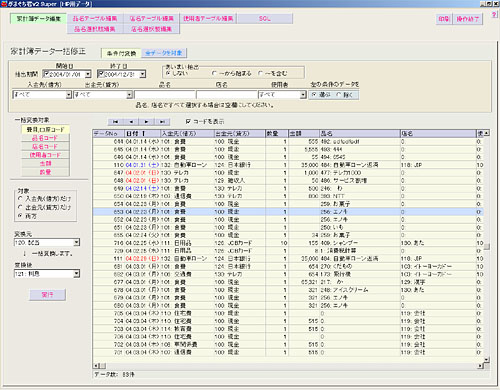This screenshot has height=390, width=500.
Task: Select the 条件付変換 sub-tab
Action: tap(121, 53)
